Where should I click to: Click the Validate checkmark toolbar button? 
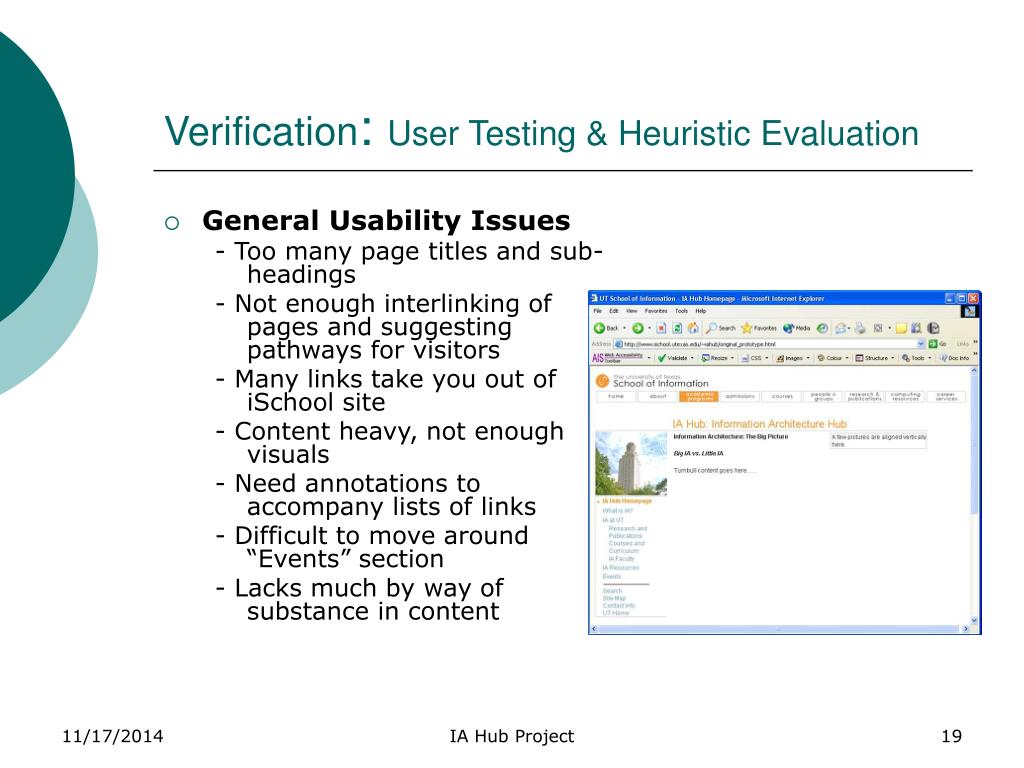[673, 358]
